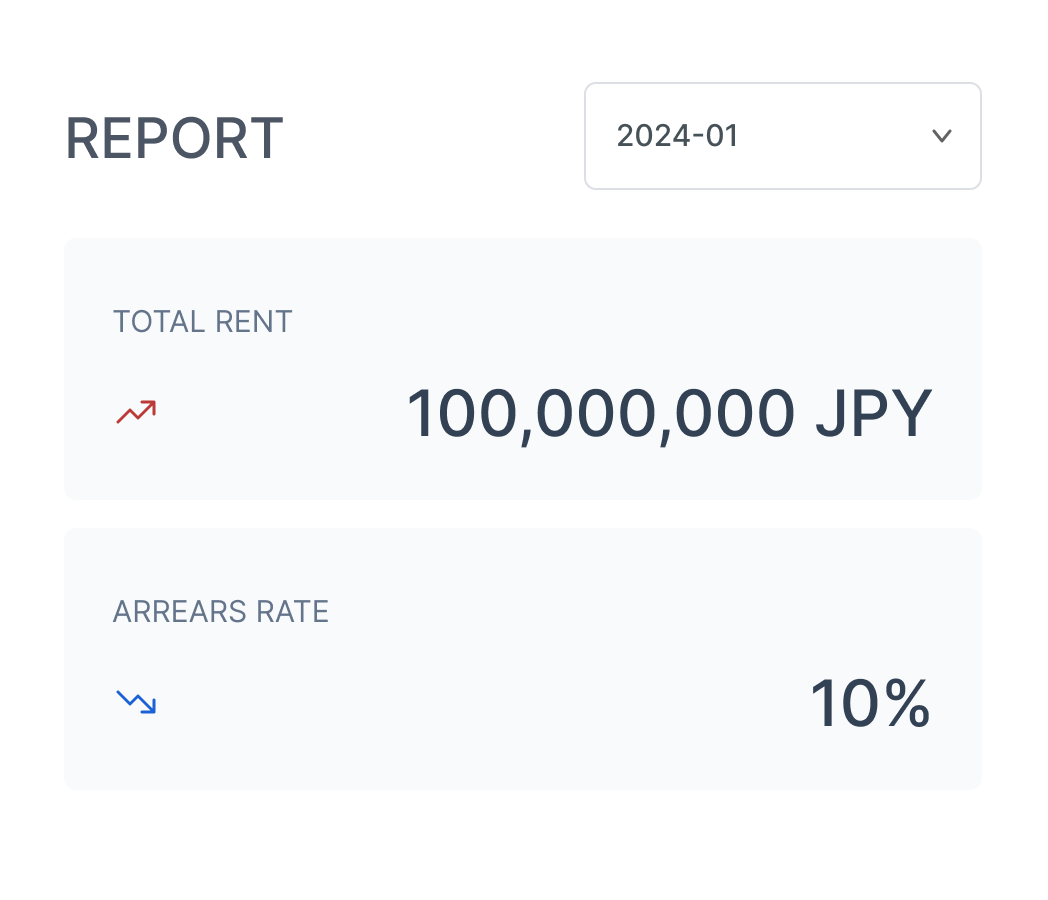Click the 100,000,000 number in Total Rent

tap(600, 414)
